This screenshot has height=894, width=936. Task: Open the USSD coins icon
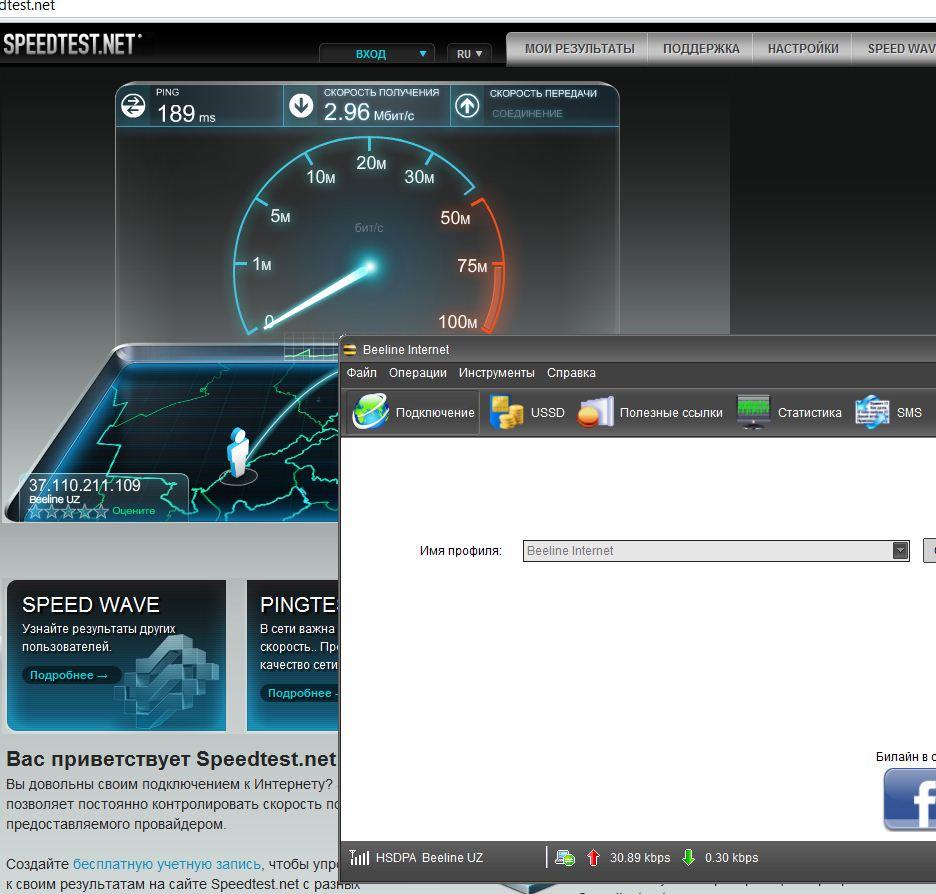(x=507, y=412)
